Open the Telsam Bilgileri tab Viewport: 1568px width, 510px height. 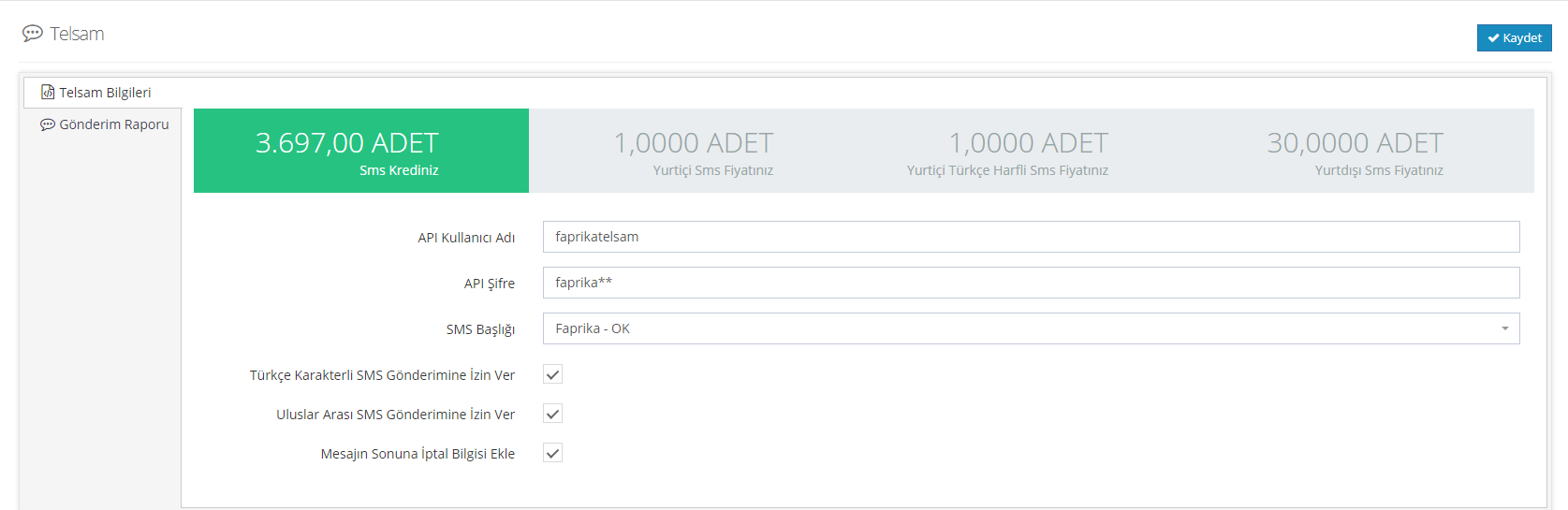tap(104, 93)
